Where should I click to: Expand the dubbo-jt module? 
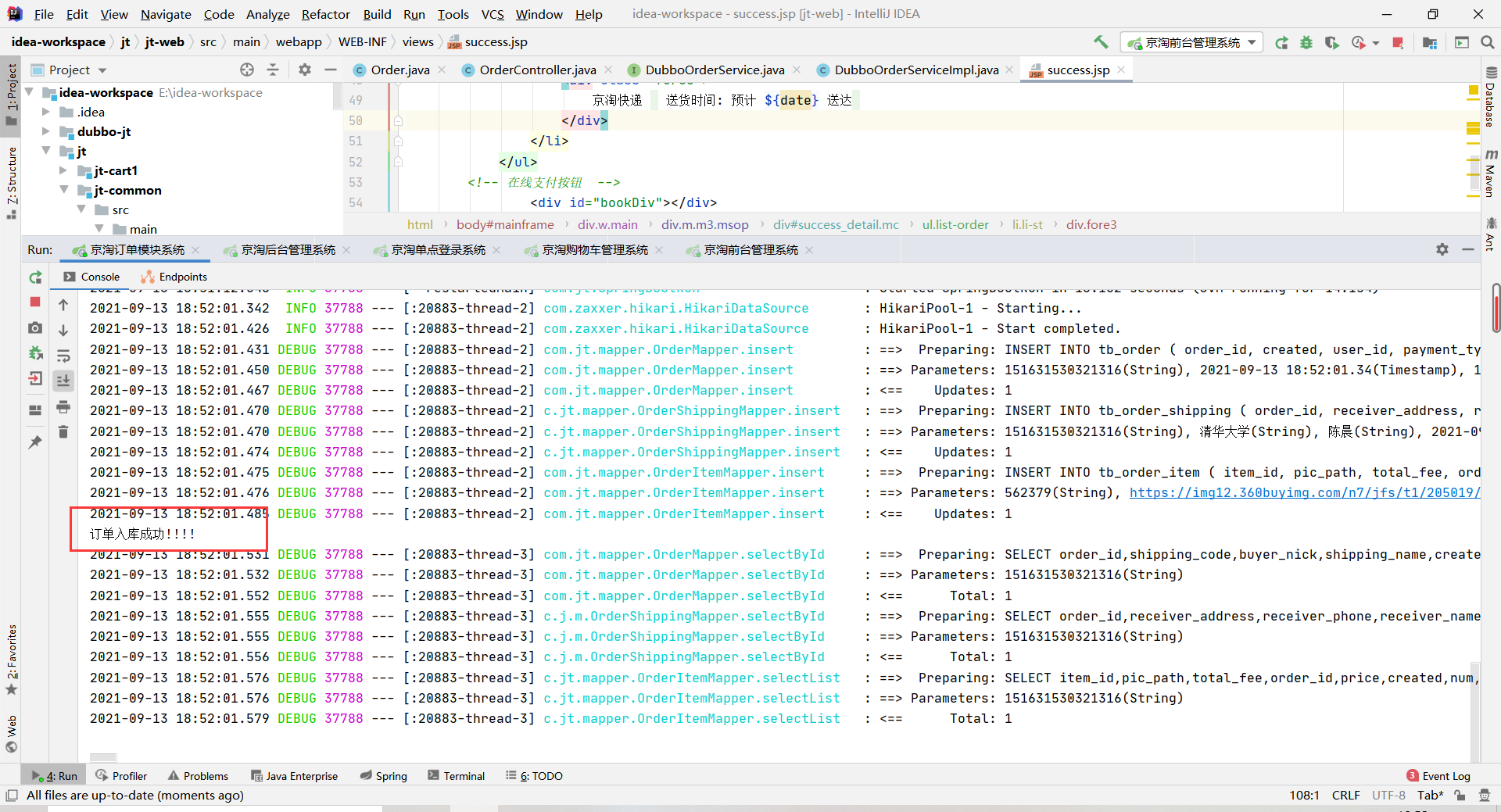pyautogui.click(x=46, y=131)
